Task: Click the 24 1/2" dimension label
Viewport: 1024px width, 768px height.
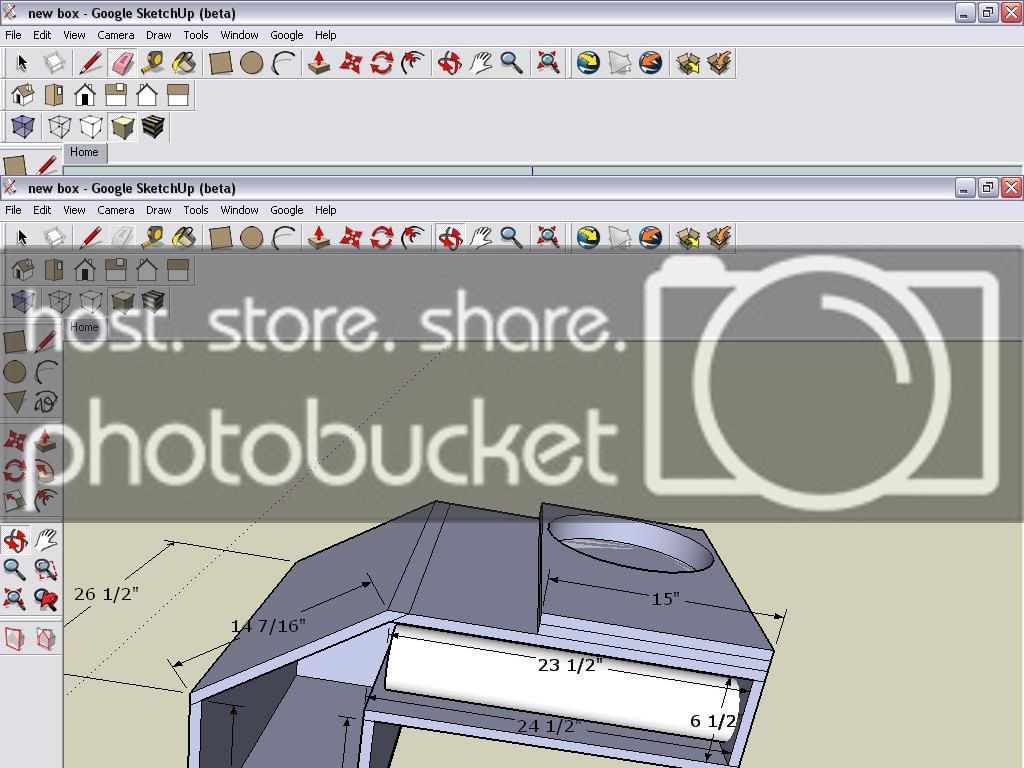Action: pyautogui.click(x=549, y=726)
